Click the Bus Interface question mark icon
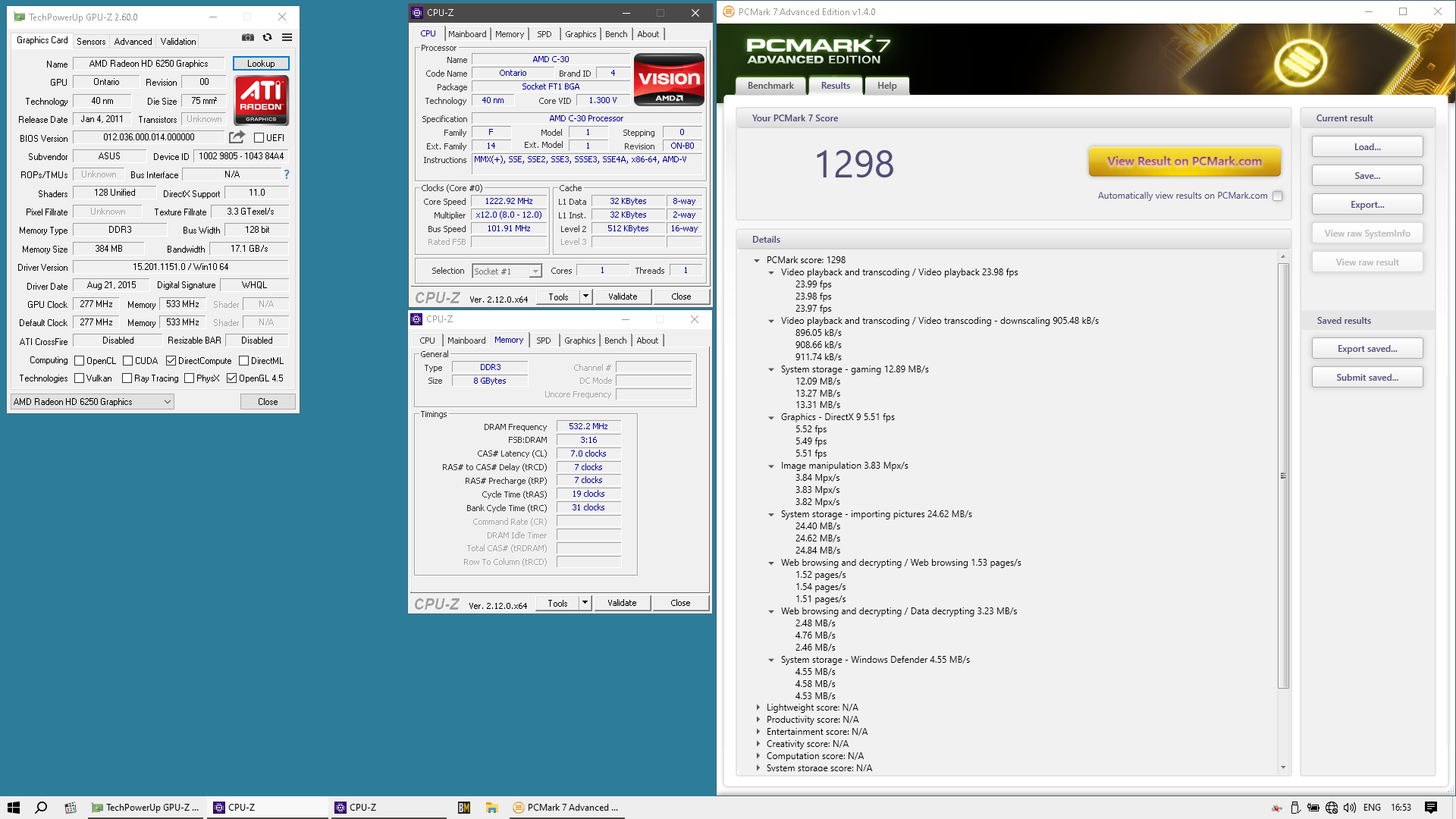The image size is (1456, 819). pyautogui.click(x=287, y=174)
